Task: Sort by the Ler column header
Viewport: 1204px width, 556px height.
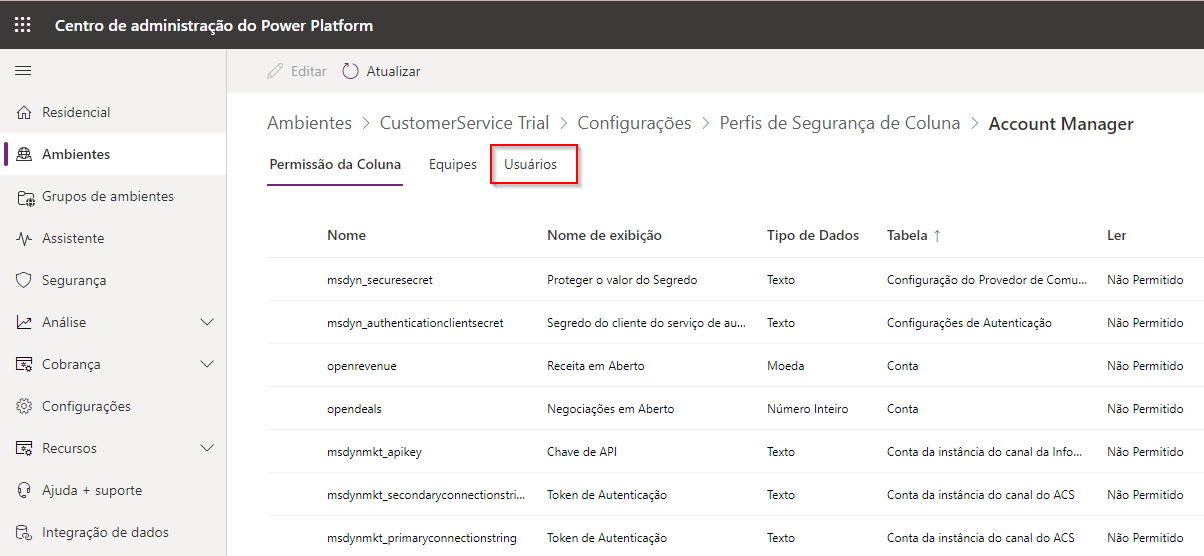Action: 1117,236
